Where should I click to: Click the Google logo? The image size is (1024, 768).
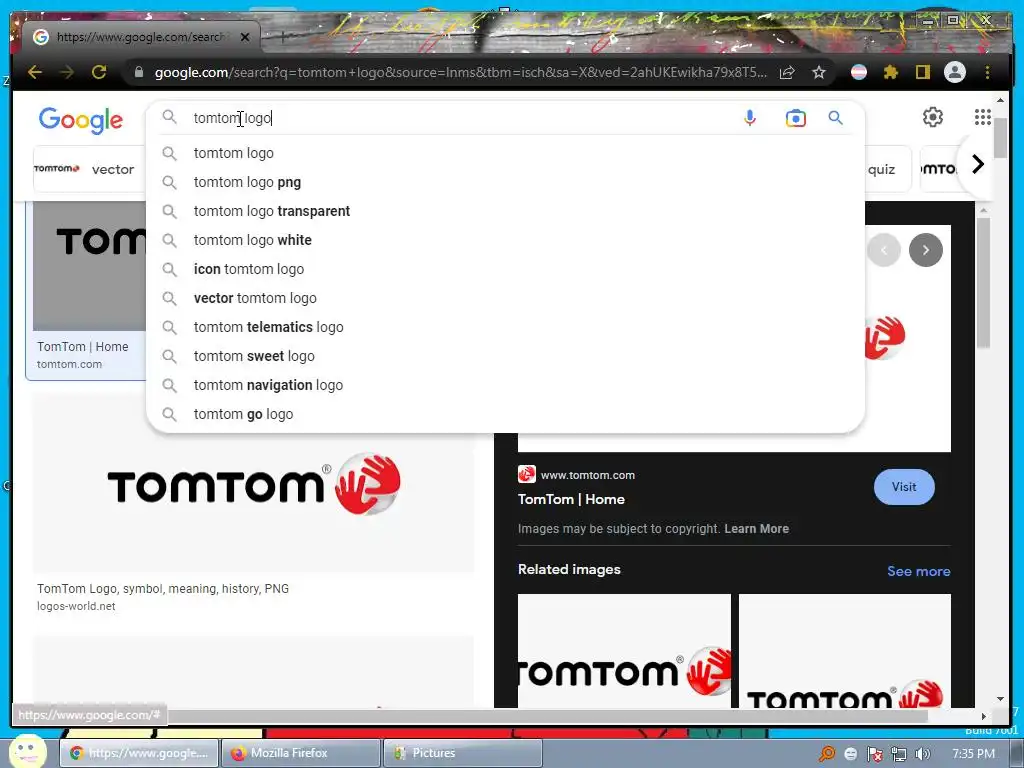tap(80, 120)
